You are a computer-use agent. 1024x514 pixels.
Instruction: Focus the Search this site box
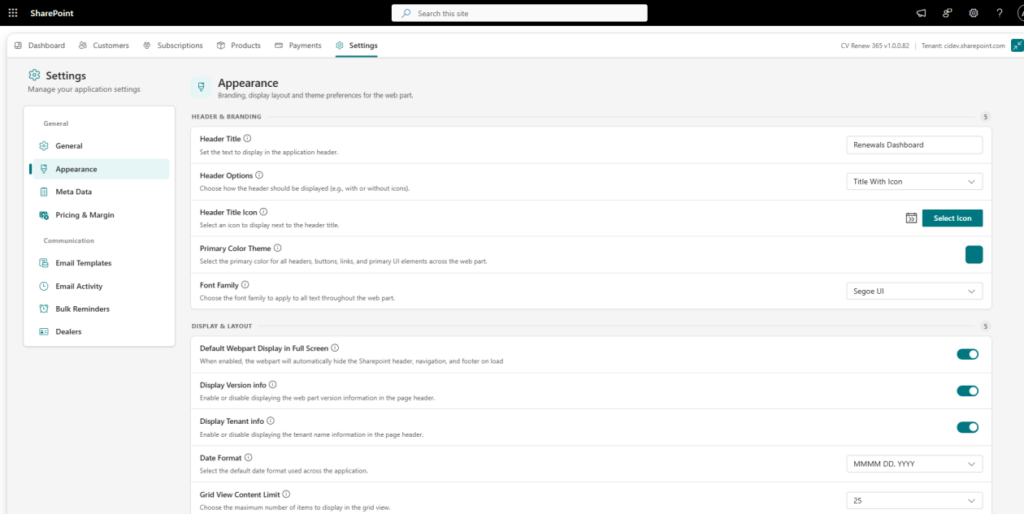(519, 13)
